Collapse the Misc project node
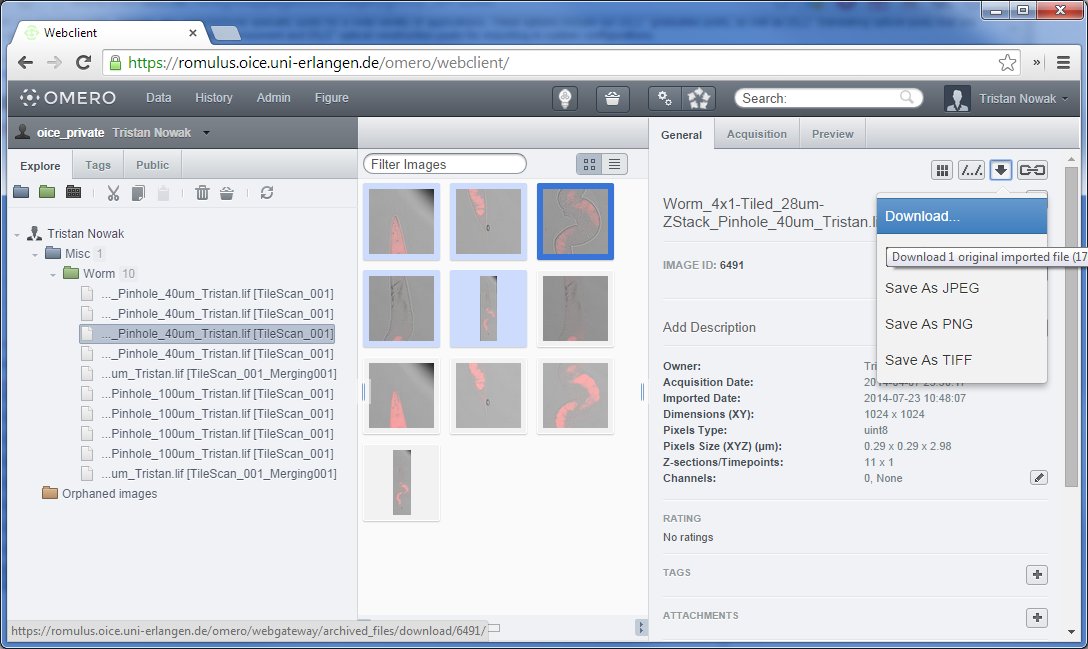1088x649 pixels. pyautogui.click(x=35, y=254)
